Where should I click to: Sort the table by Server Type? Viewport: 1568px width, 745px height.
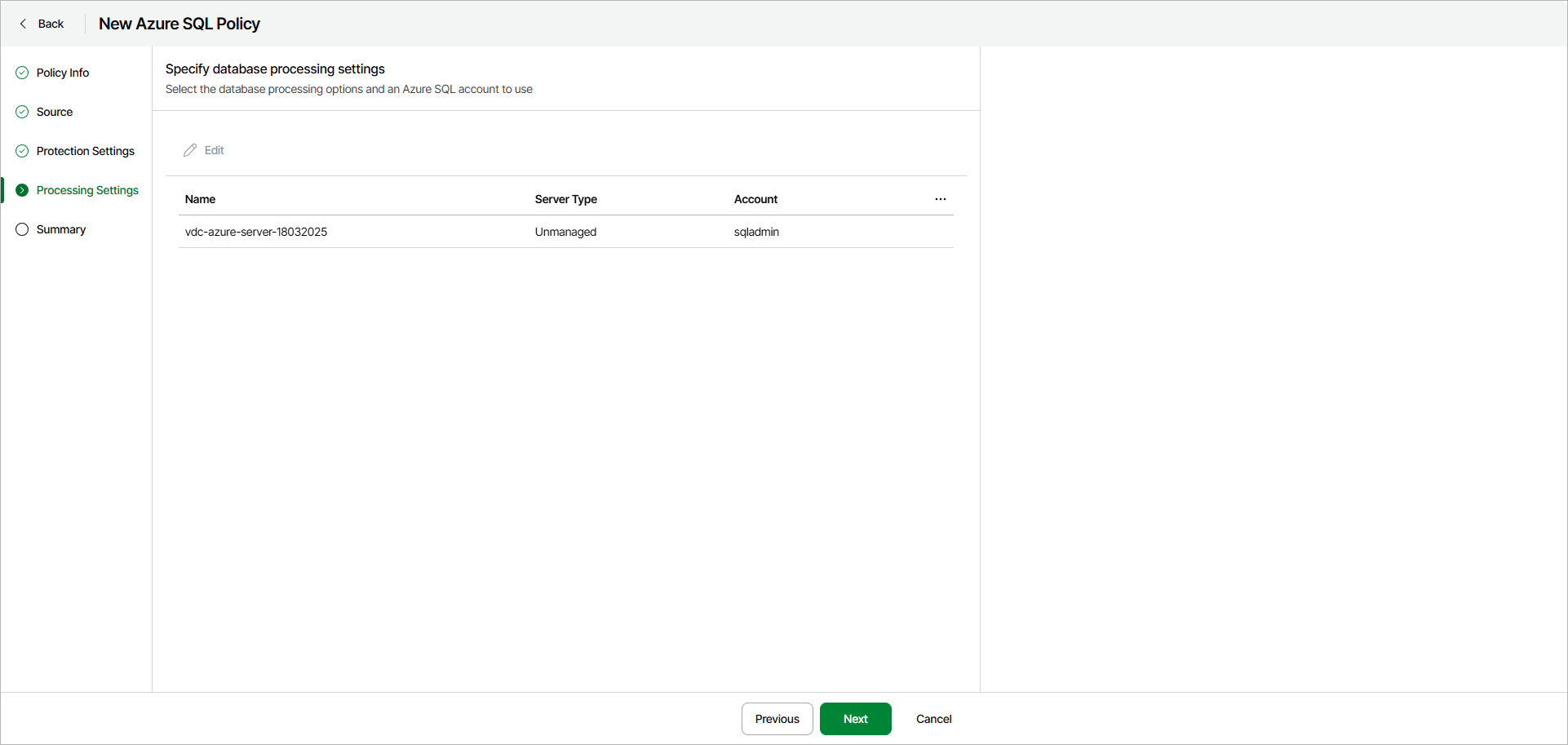[565, 198]
